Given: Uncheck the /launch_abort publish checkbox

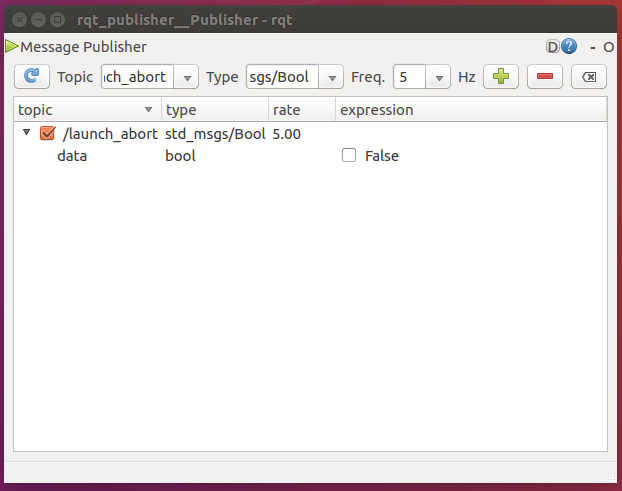Looking at the screenshot, I should point(47,133).
